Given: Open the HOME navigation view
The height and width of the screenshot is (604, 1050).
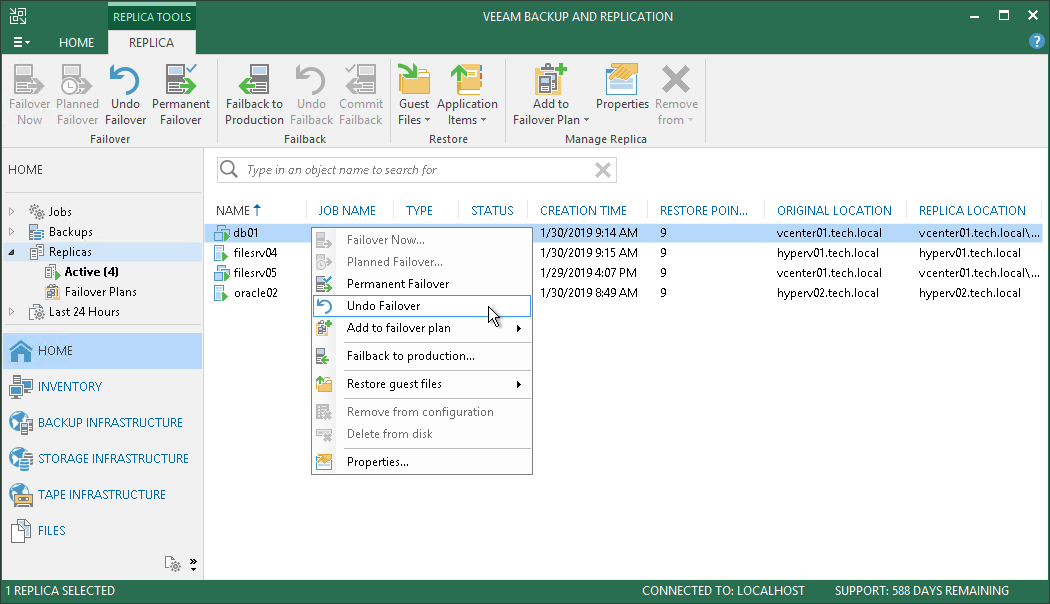Looking at the screenshot, I should (x=102, y=351).
